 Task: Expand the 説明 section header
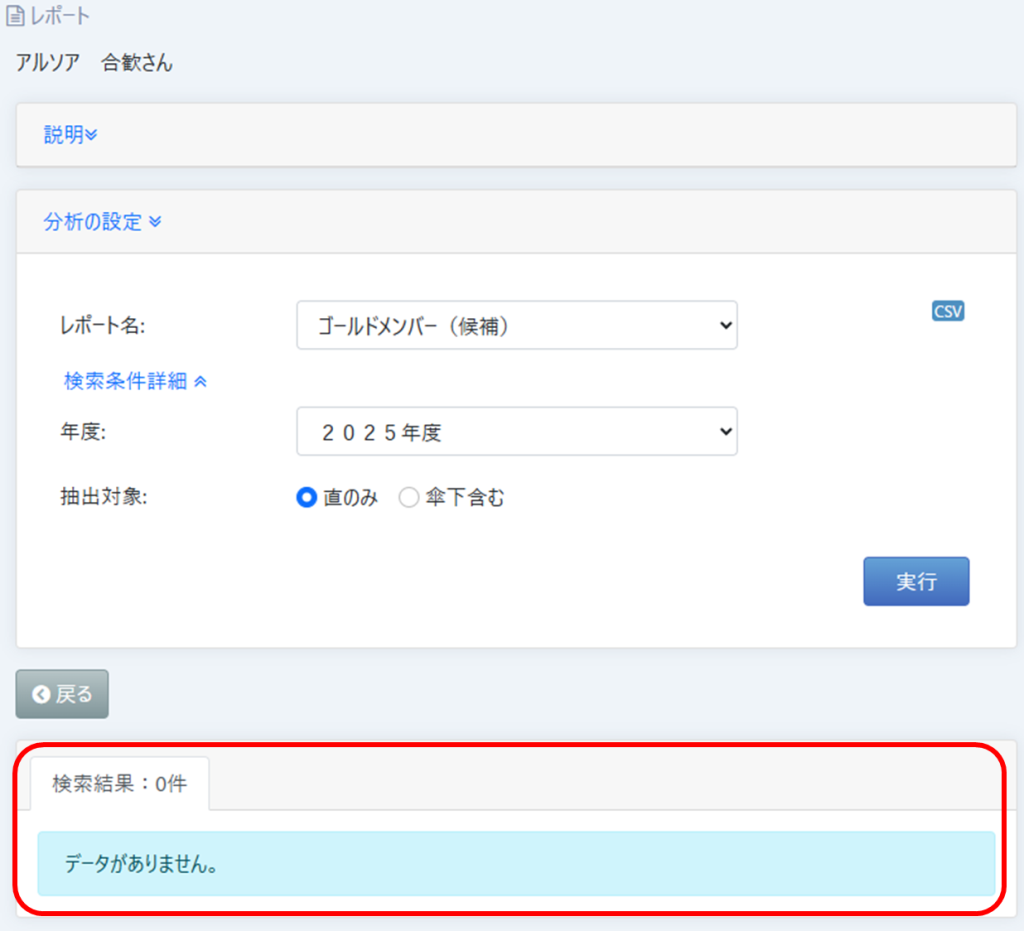click(64, 135)
